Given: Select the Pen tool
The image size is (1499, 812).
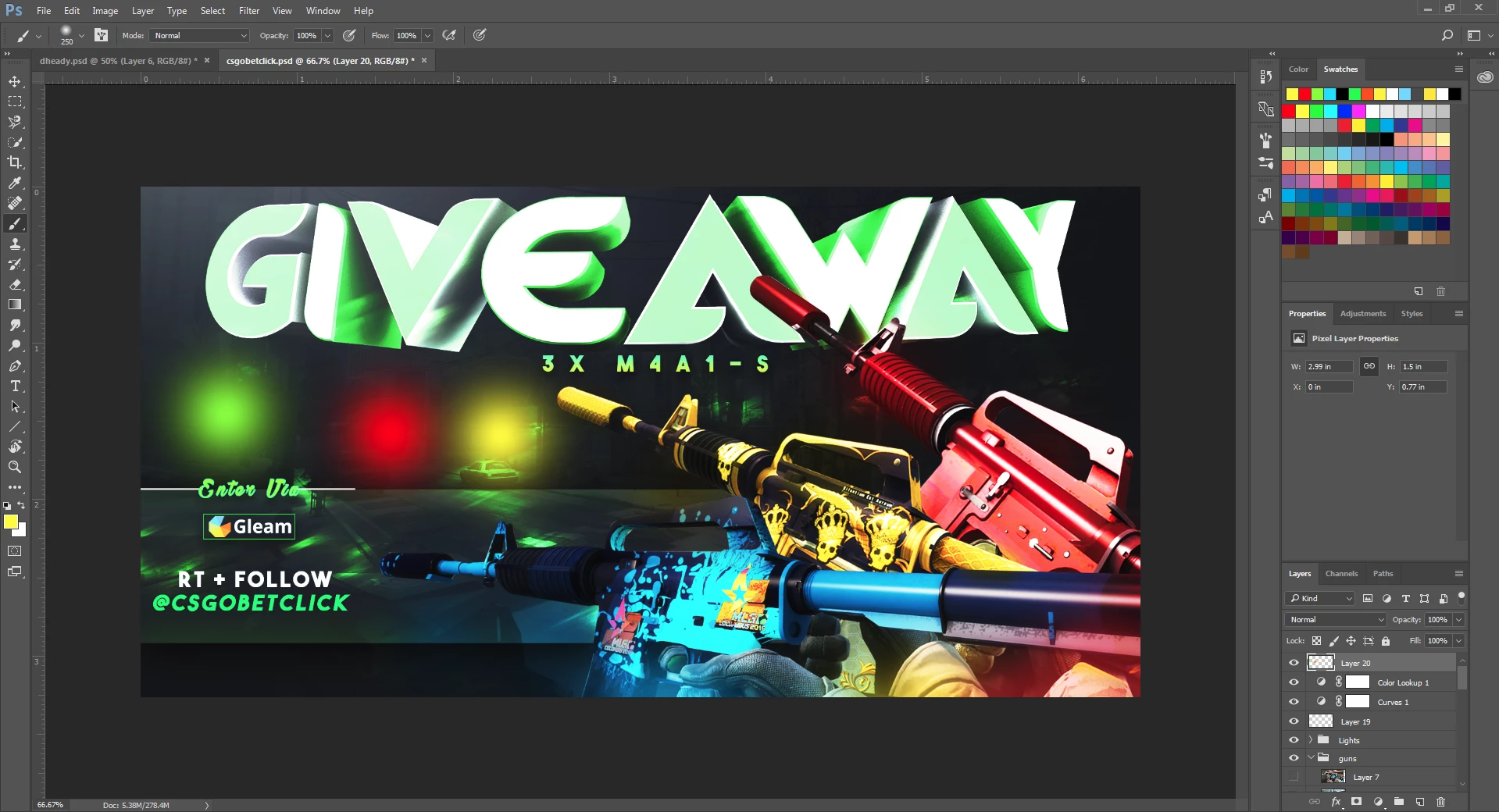Looking at the screenshot, I should coord(15,366).
